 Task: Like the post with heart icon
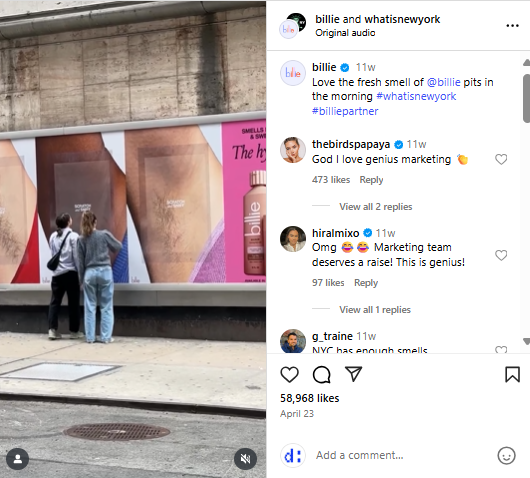pos(289,375)
